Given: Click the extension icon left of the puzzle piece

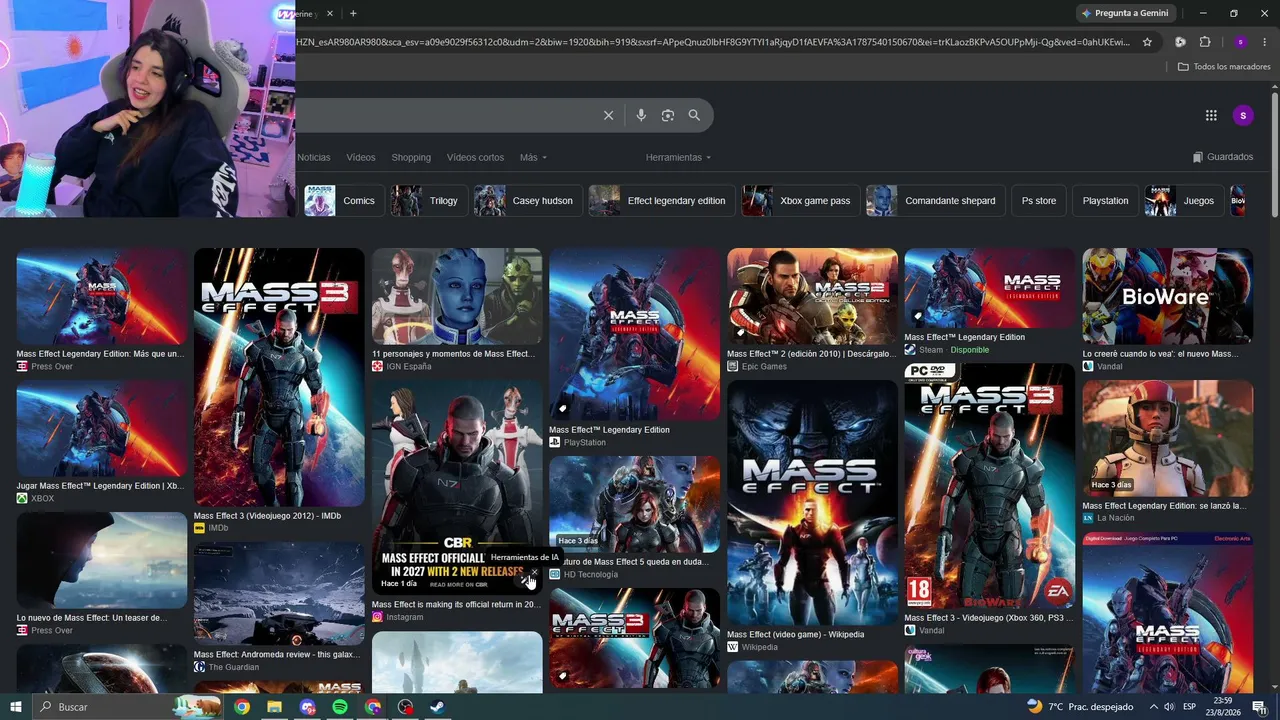Looking at the screenshot, I should [x=1180, y=42].
